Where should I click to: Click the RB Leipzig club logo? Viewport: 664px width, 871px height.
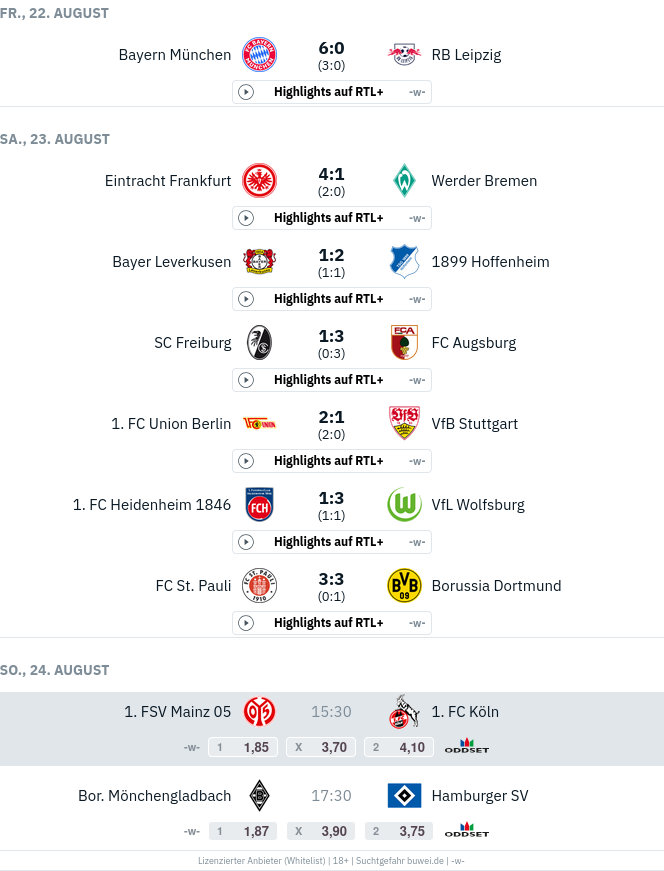pyautogui.click(x=404, y=55)
